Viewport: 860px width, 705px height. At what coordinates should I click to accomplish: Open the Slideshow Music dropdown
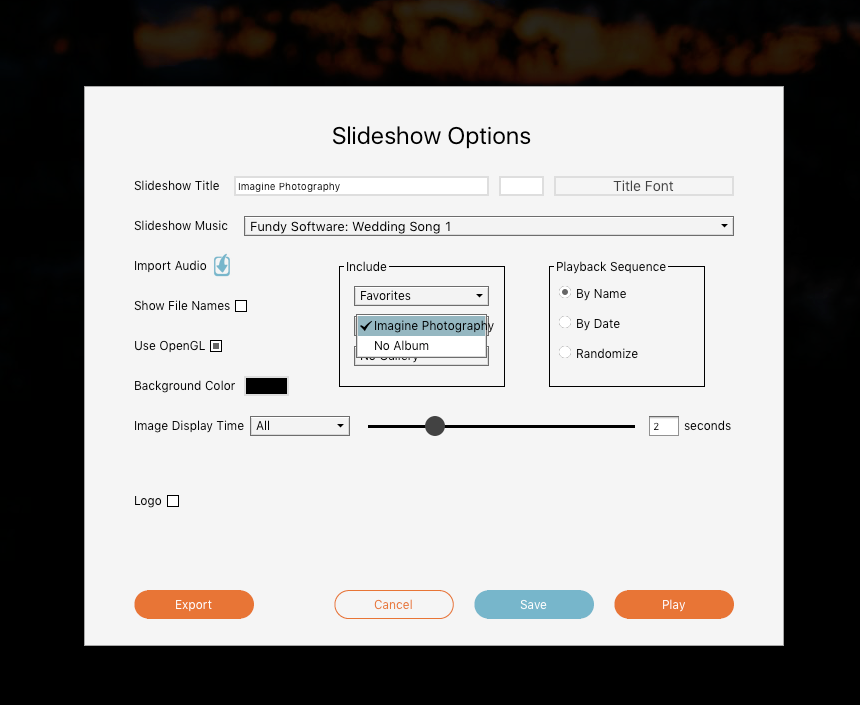tap(489, 226)
